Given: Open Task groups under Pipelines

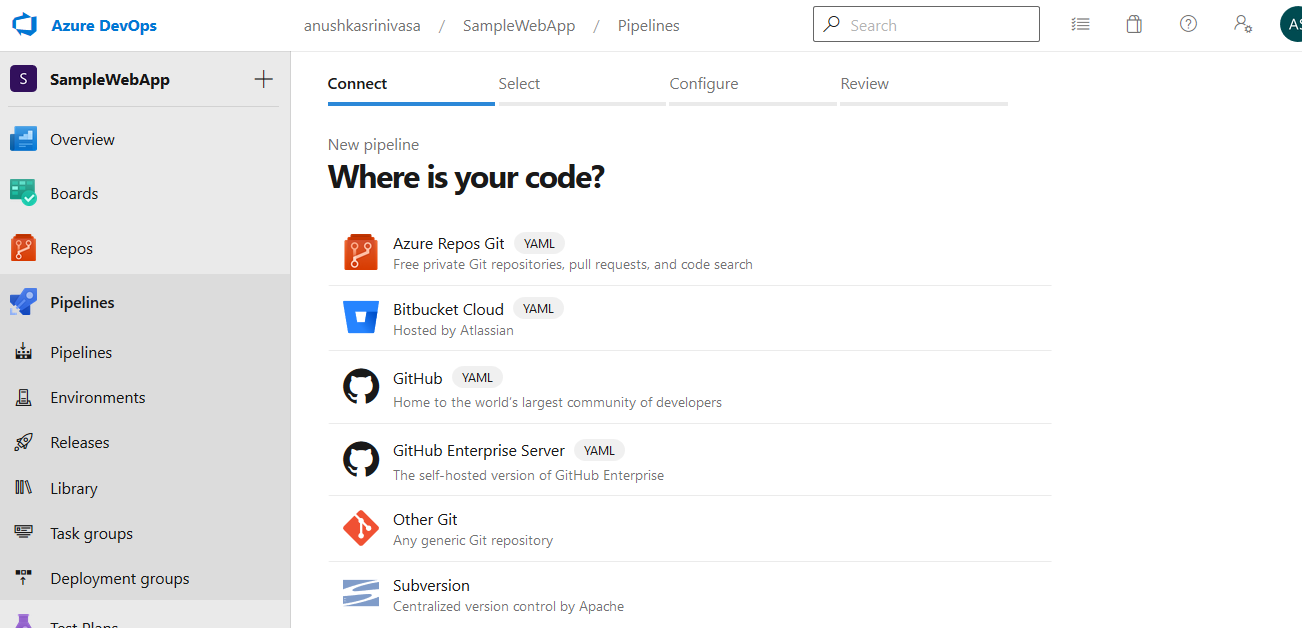Looking at the screenshot, I should 145,533.
